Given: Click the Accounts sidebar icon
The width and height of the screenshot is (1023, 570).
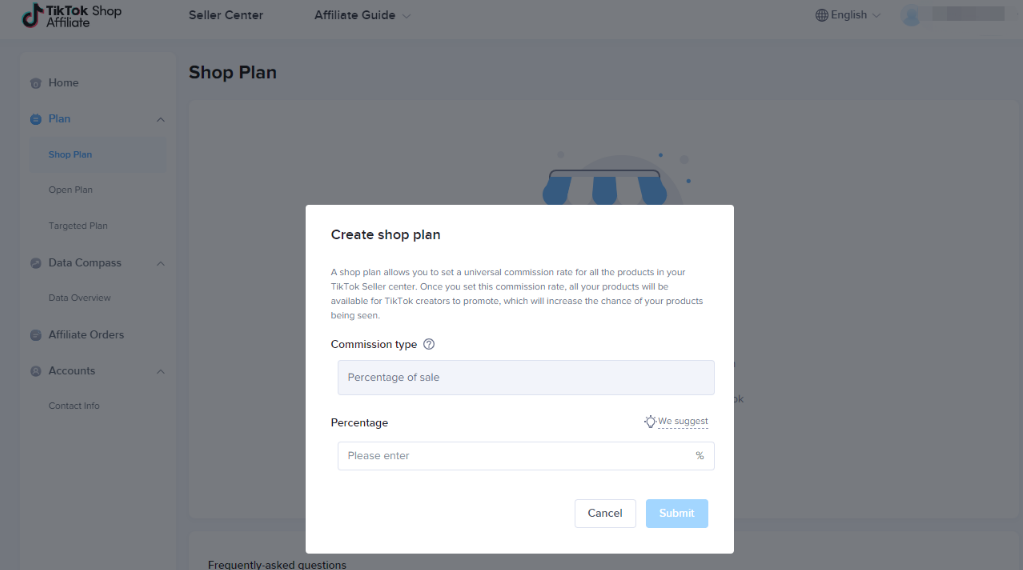Looking at the screenshot, I should (36, 371).
